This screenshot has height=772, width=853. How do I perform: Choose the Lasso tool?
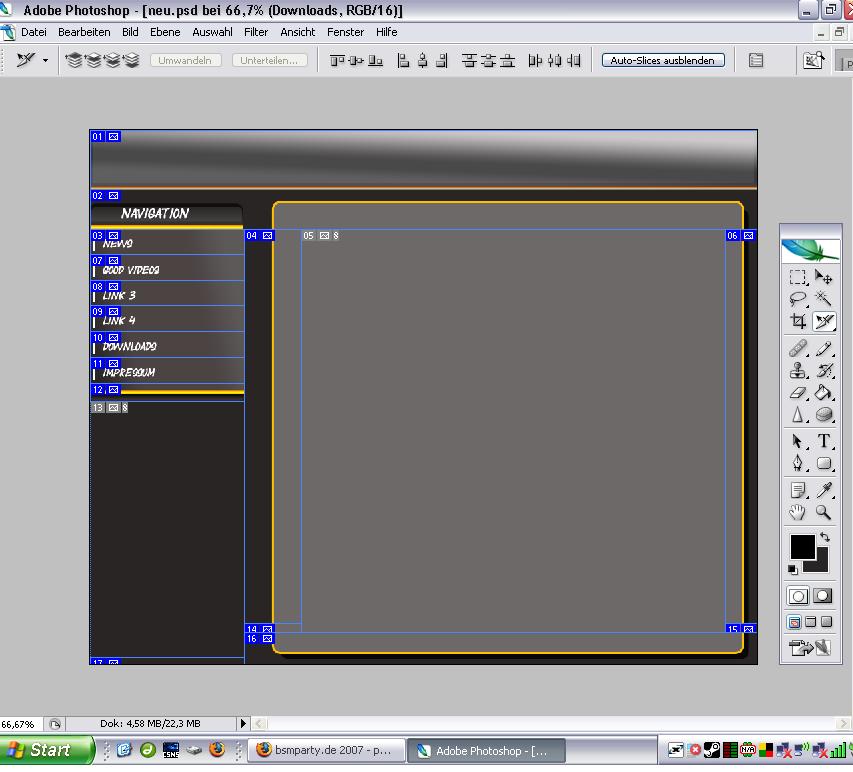click(798, 298)
